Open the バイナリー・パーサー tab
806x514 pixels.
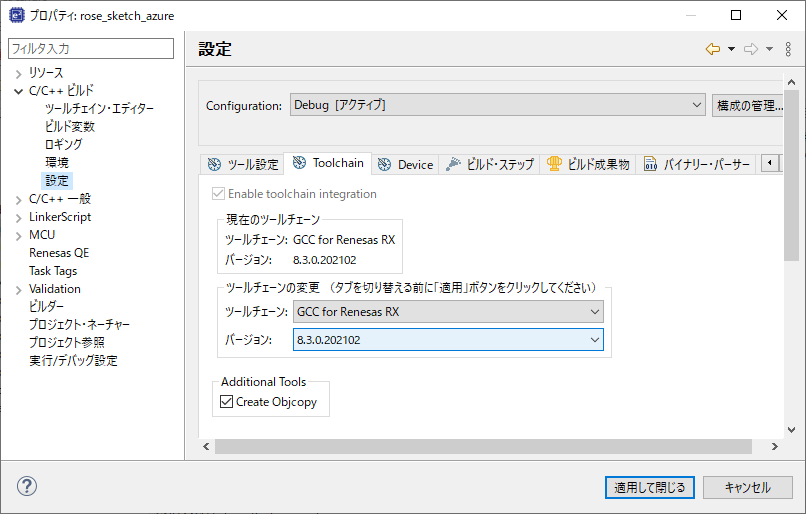coord(697,164)
